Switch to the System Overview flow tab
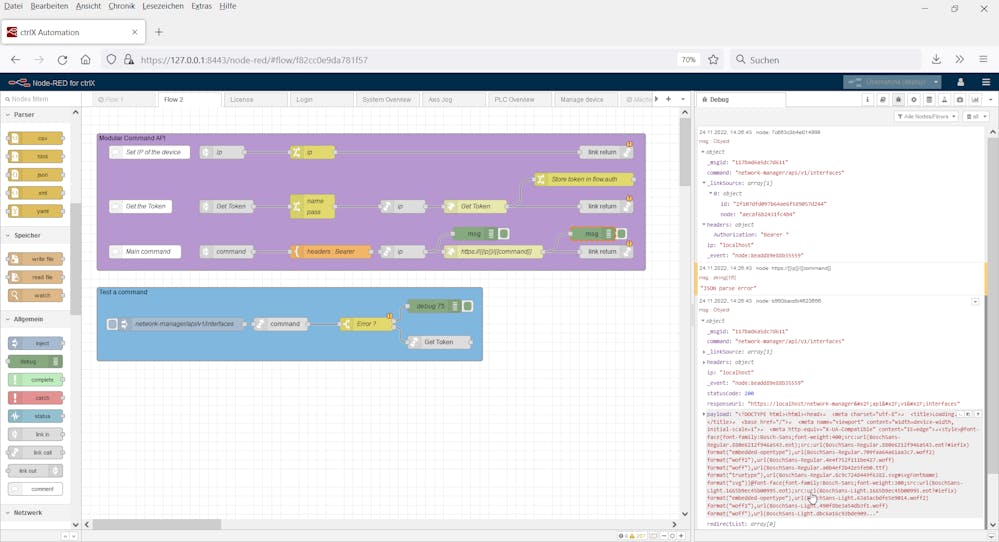 point(387,99)
